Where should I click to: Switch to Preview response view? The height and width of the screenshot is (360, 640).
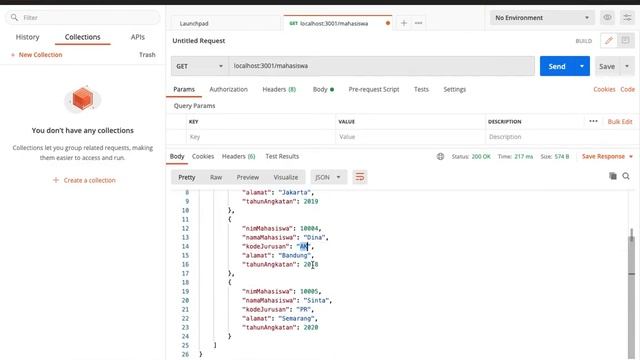tap(248, 177)
